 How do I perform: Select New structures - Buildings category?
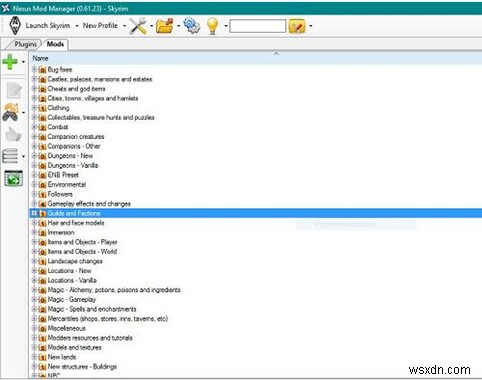coord(82,367)
